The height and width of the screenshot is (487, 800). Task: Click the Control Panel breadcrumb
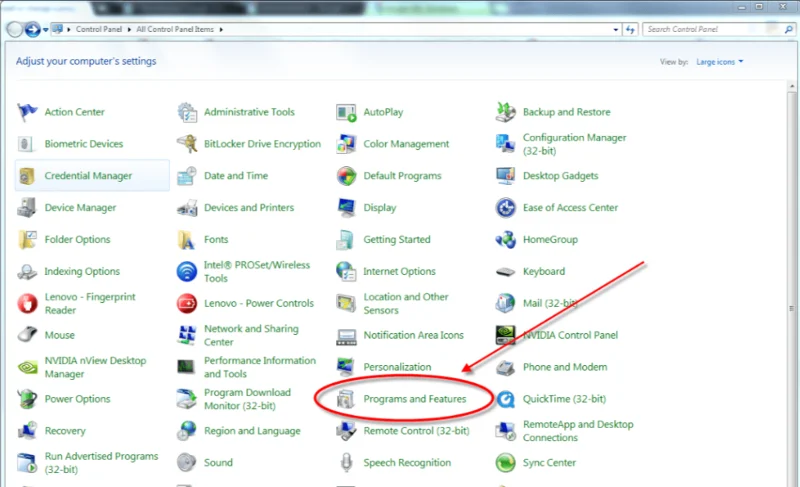pyautogui.click(x=99, y=30)
